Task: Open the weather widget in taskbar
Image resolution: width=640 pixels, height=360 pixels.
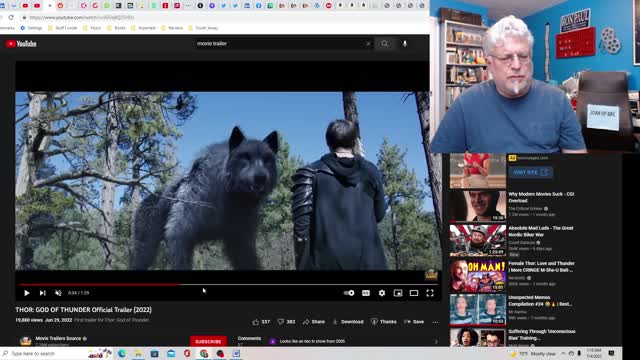Action: pos(533,353)
